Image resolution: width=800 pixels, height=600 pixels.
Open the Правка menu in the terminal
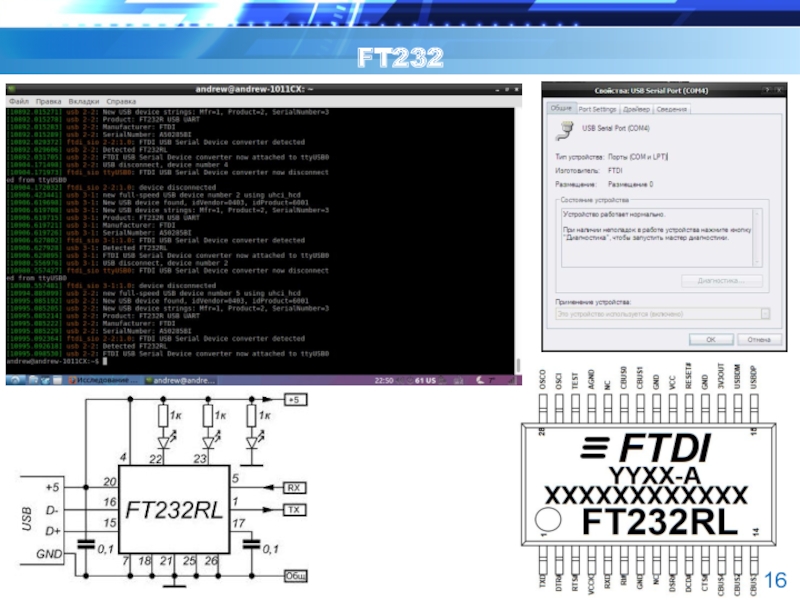pyautogui.click(x=48, y=102)
